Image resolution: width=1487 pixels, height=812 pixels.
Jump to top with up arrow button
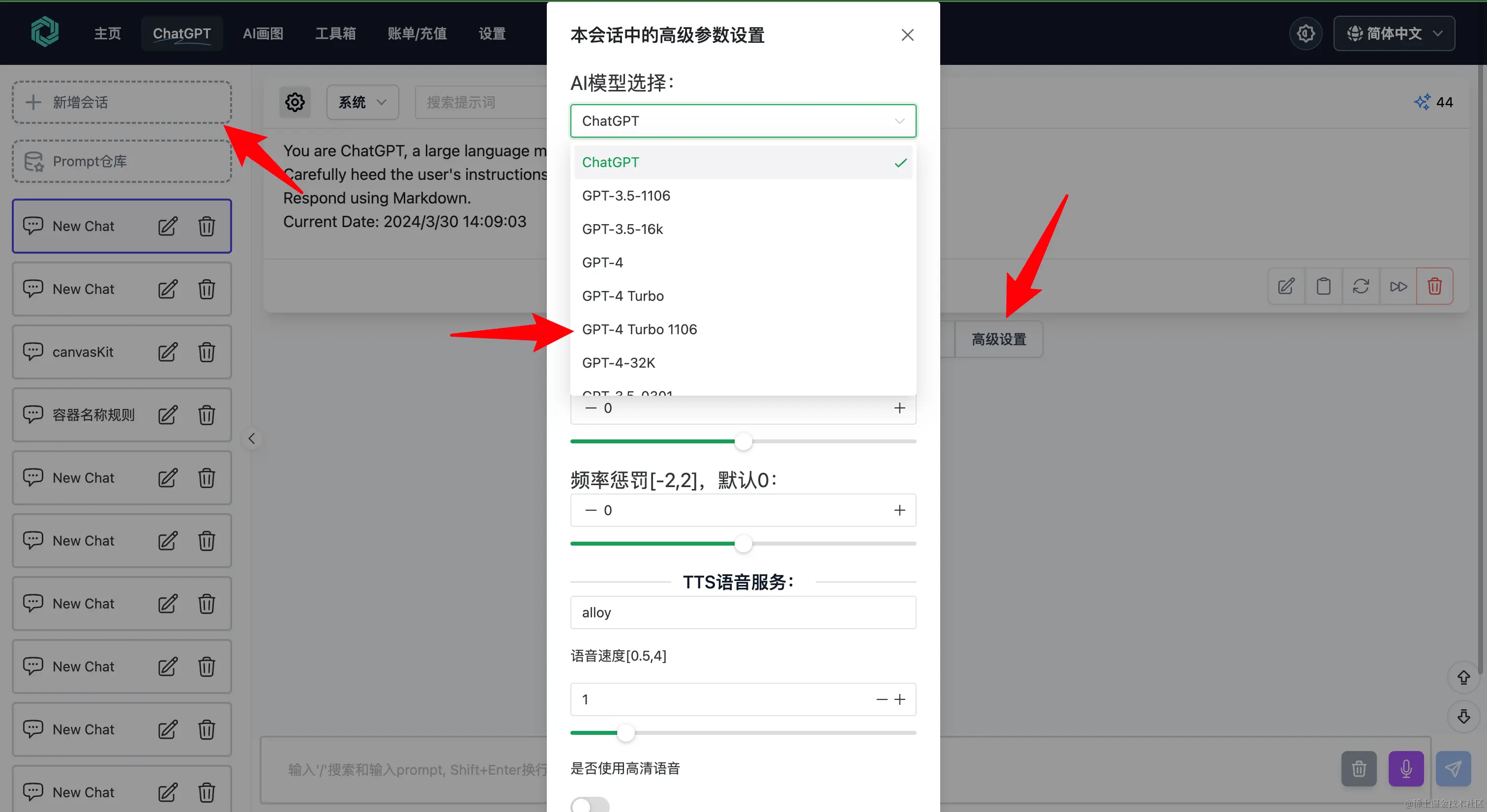coord(1463,677)
